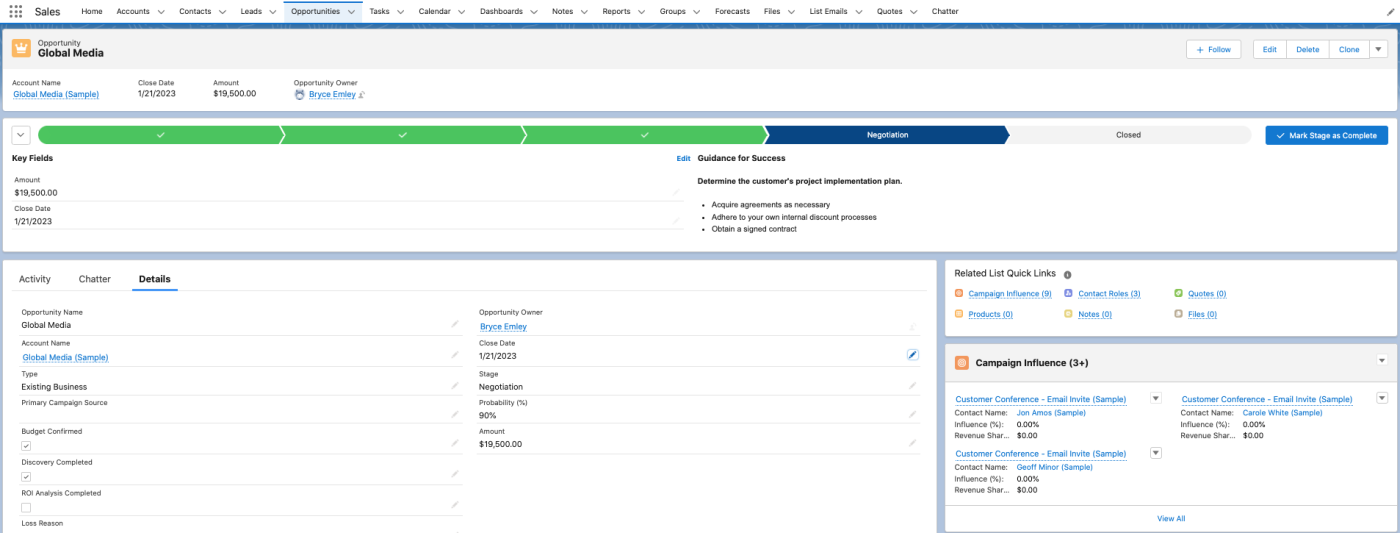
Task: Open the Carole White (Sample) contact link
Action: pos(1282,412)
